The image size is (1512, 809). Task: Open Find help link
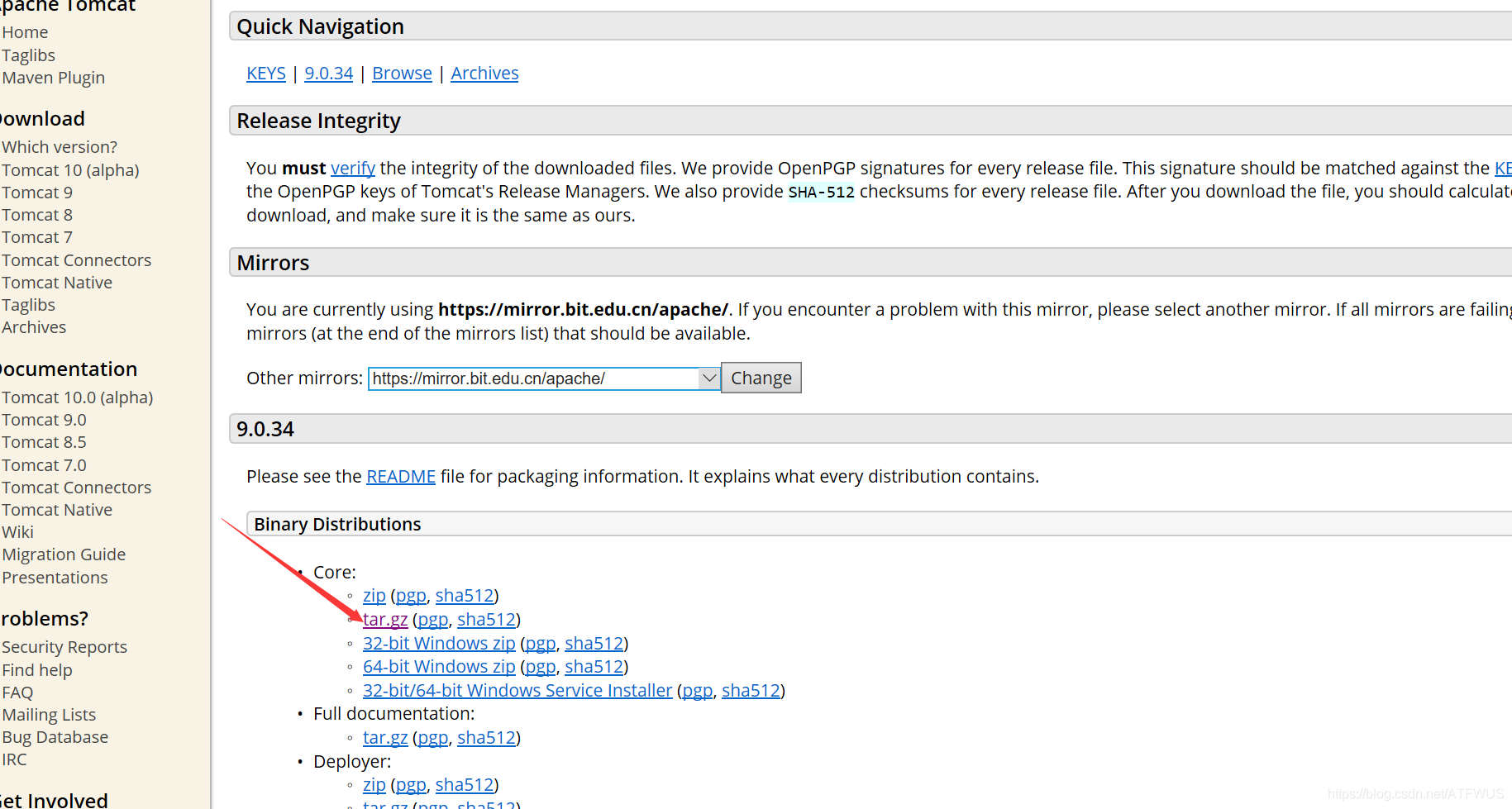[x=37, y=670]
